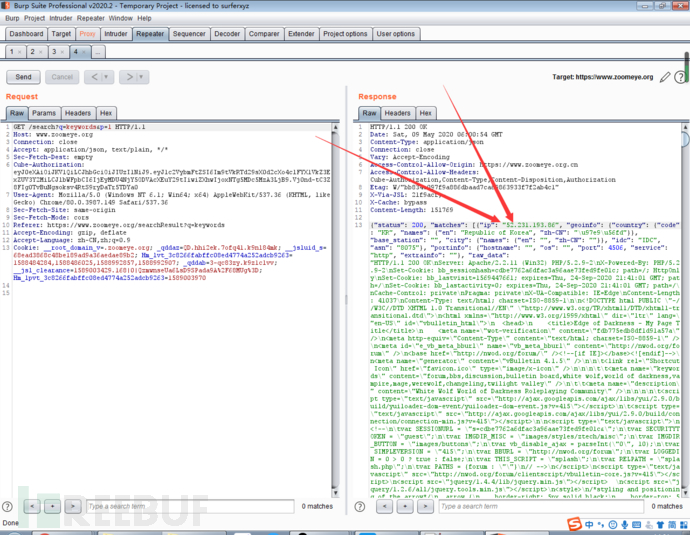Click the Cube-Authorization header line
The image size is (690, 535).
tap(48, 165)
